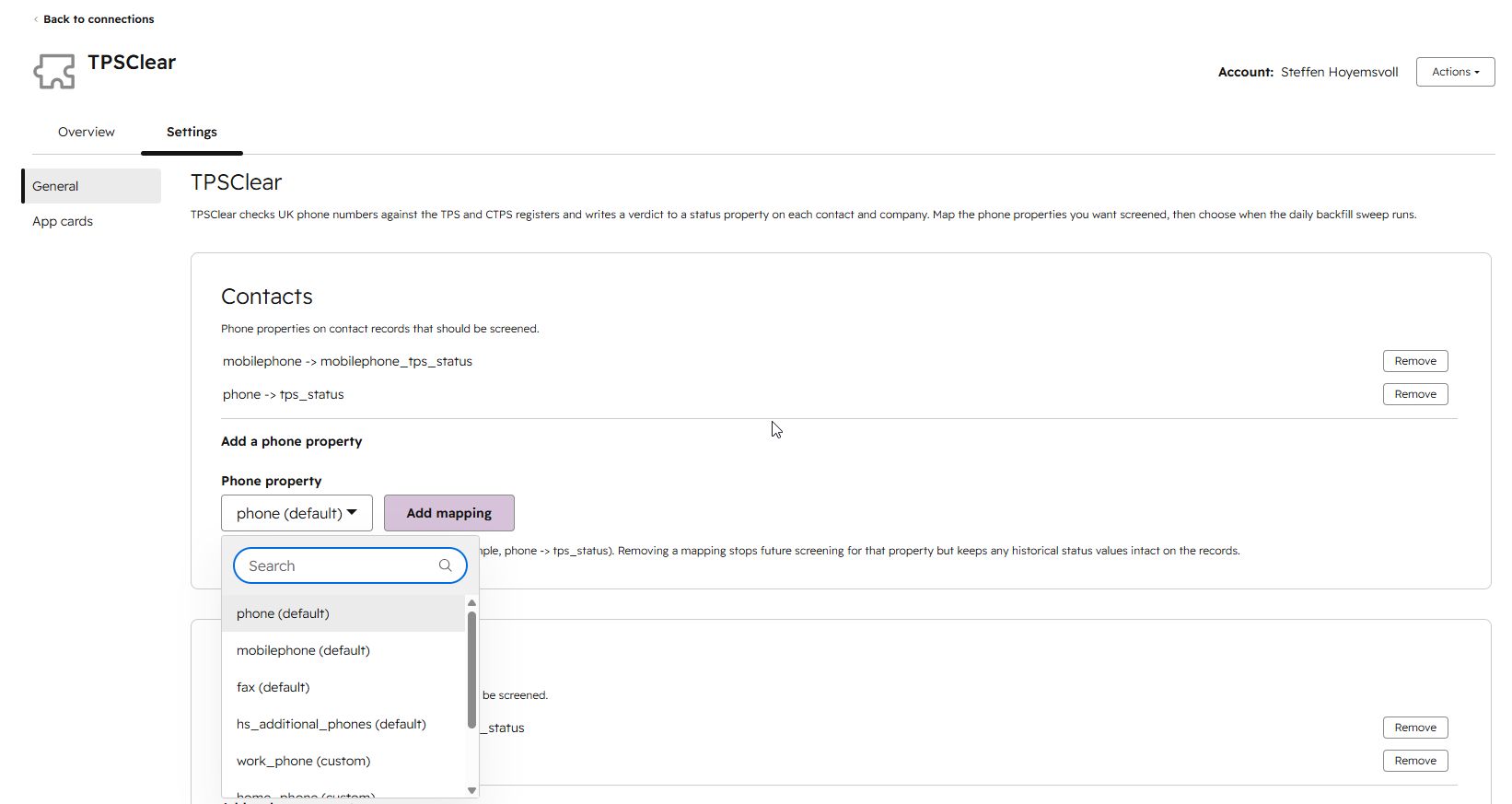Choose mobilephone (default) from the list

coord(343,650)
